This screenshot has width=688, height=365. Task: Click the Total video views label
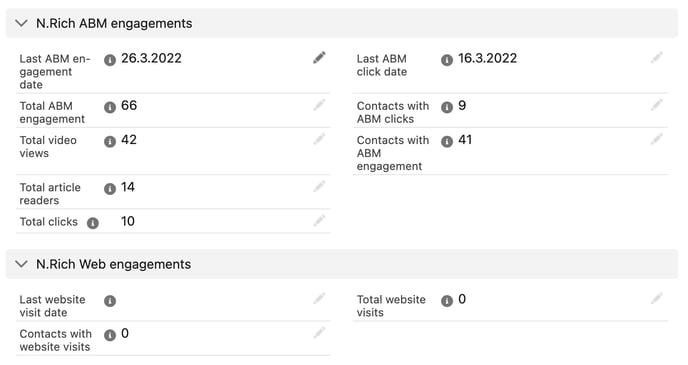pos(48,147)
